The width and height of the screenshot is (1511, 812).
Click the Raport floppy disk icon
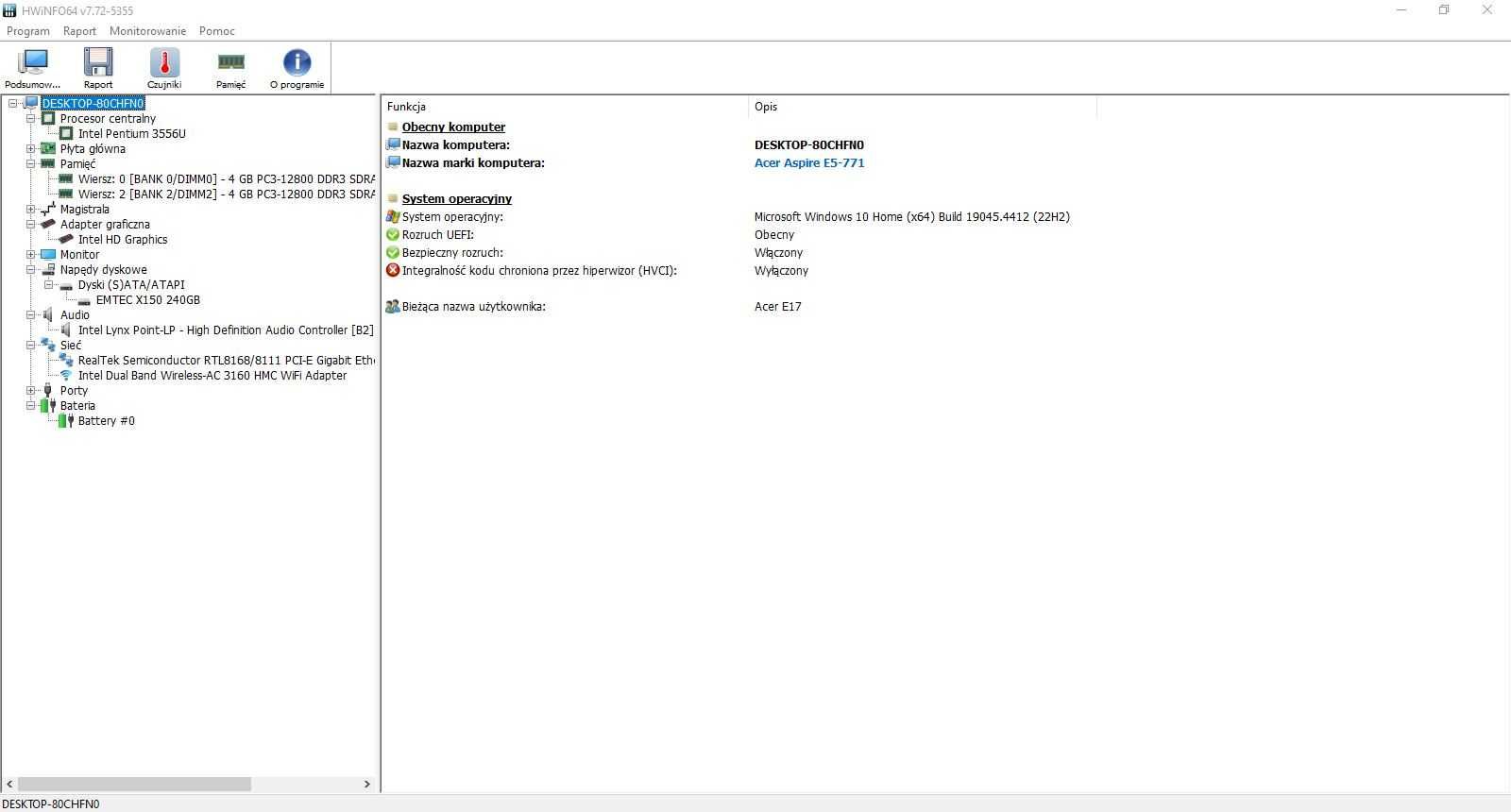[x=98, y=63]
